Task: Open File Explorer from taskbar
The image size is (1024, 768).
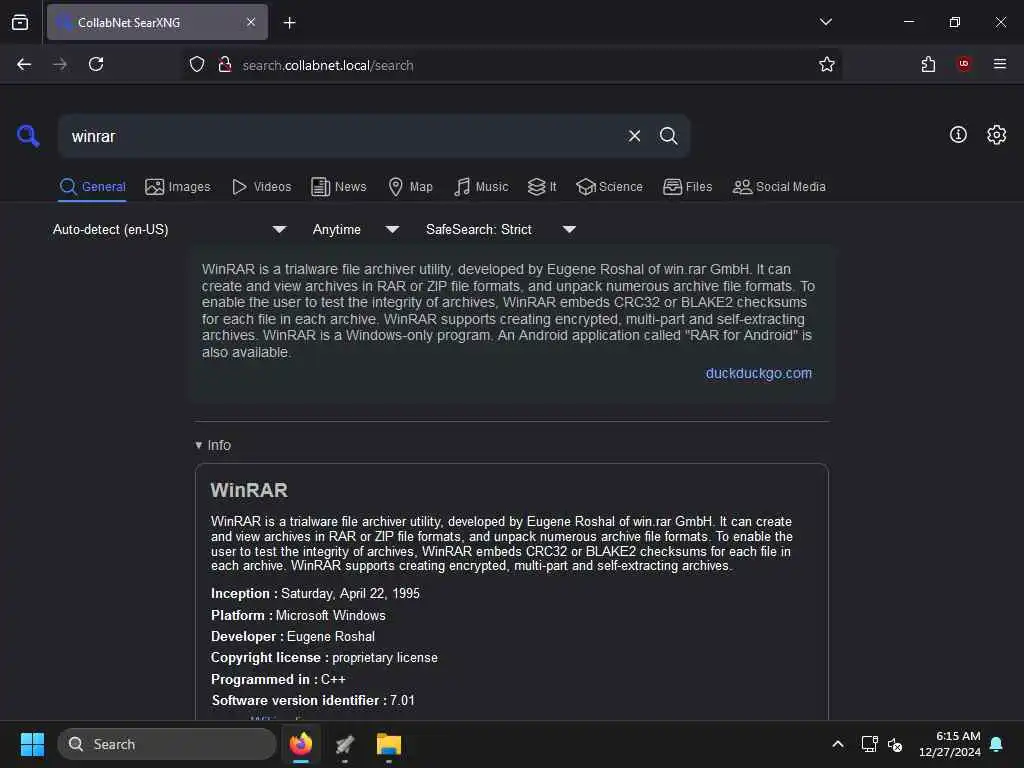Action: pyautogui.click(x=389, y=744)
